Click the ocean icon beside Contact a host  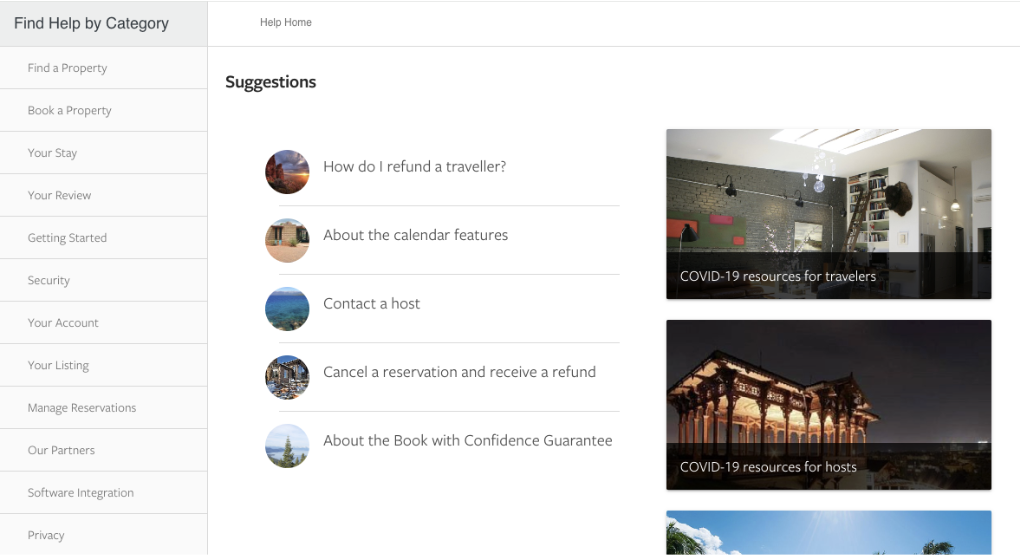click(x=287, y=309)
